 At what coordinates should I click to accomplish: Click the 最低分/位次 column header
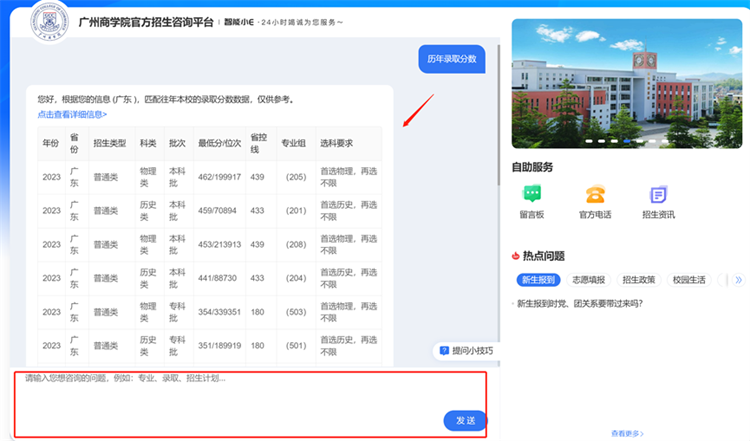(219, 143)
